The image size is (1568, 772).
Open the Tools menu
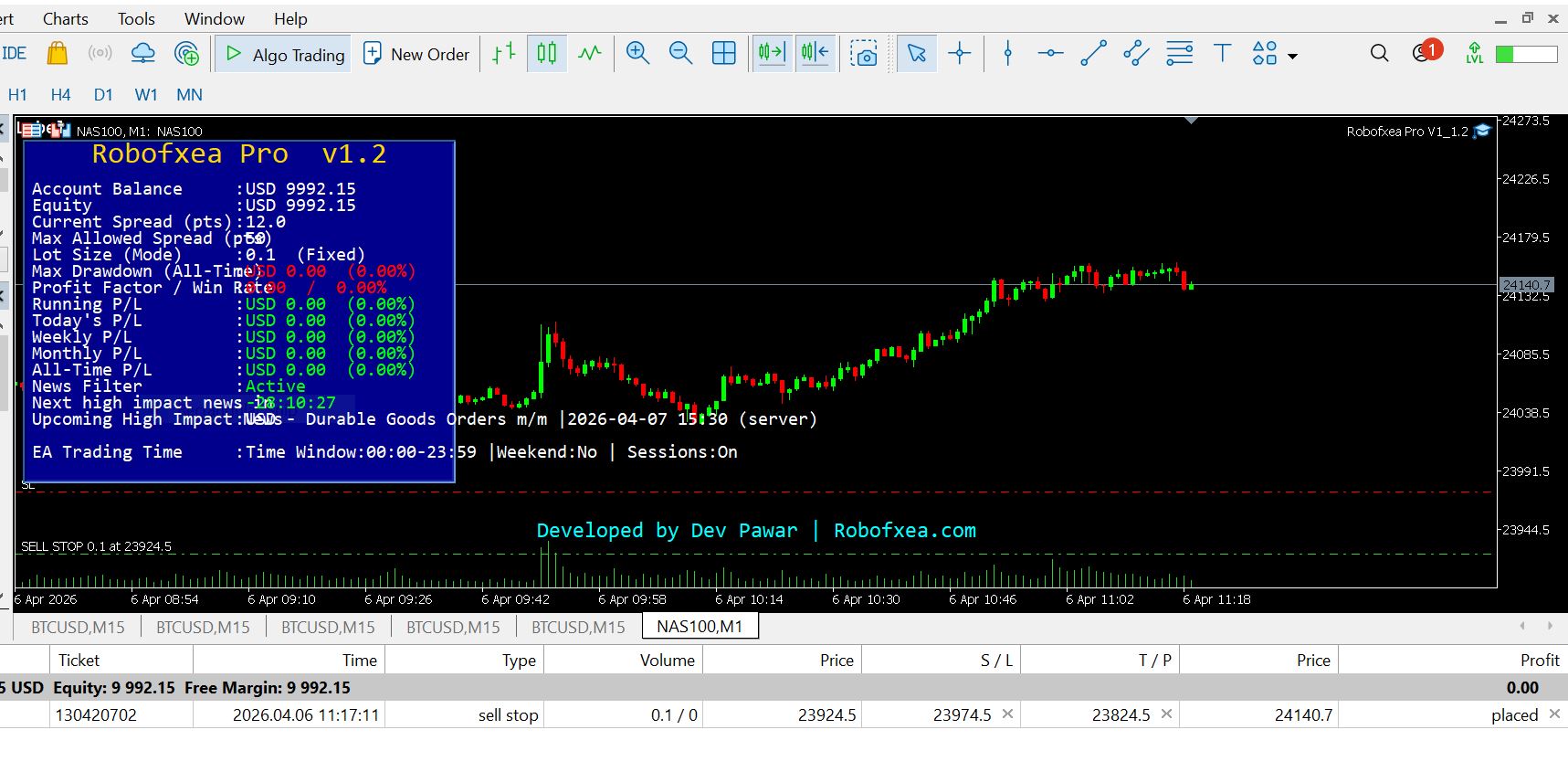[x=136, y=19]
